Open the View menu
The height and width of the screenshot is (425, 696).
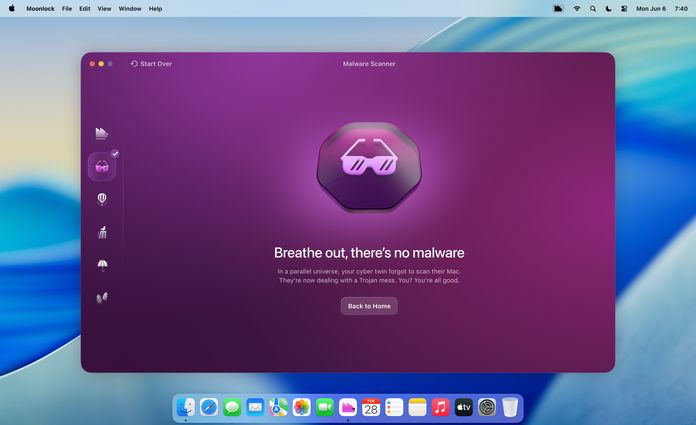pos(104,8)
